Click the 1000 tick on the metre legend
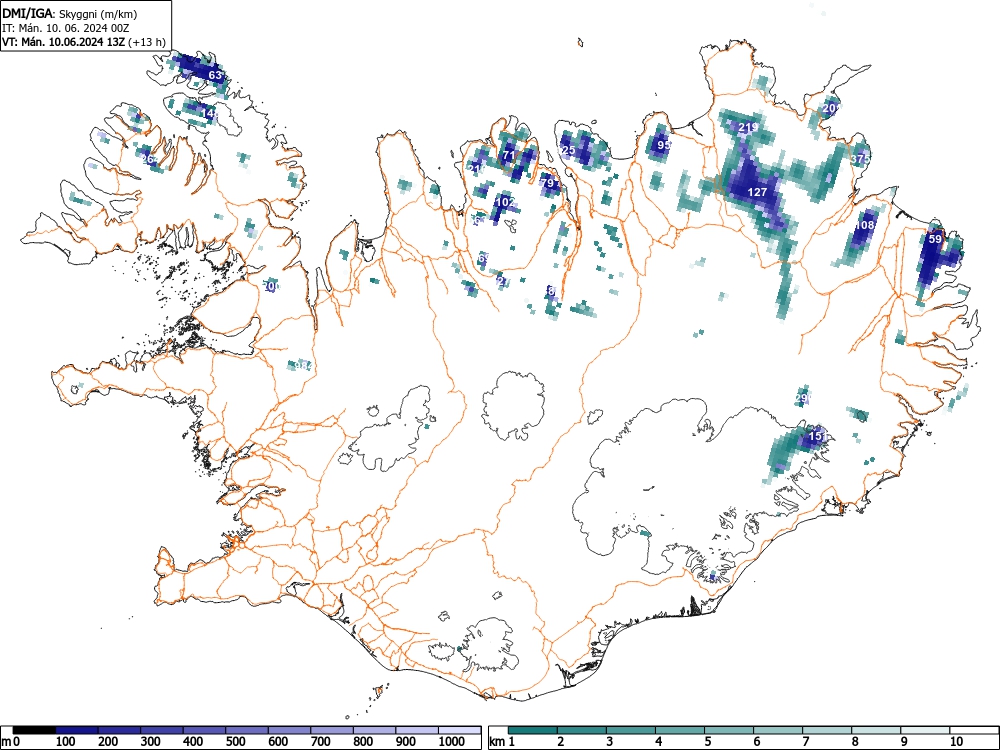1000x750 pixels. (x=452, y=742)
